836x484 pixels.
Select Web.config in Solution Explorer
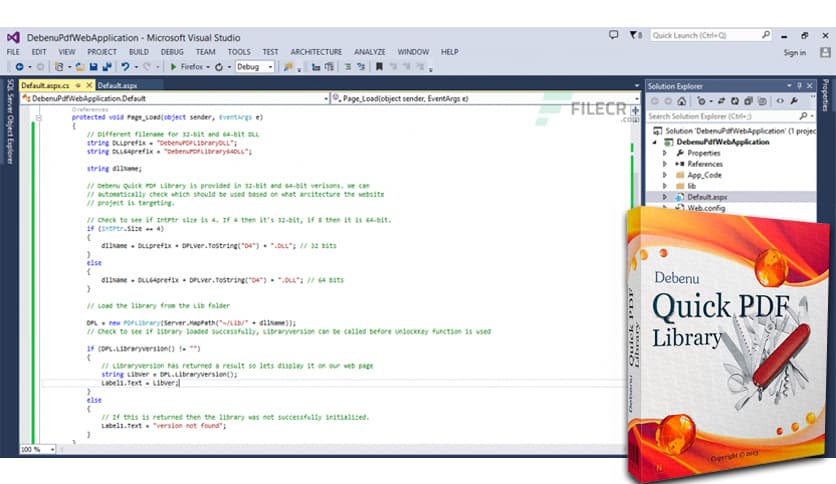[706, 208]
